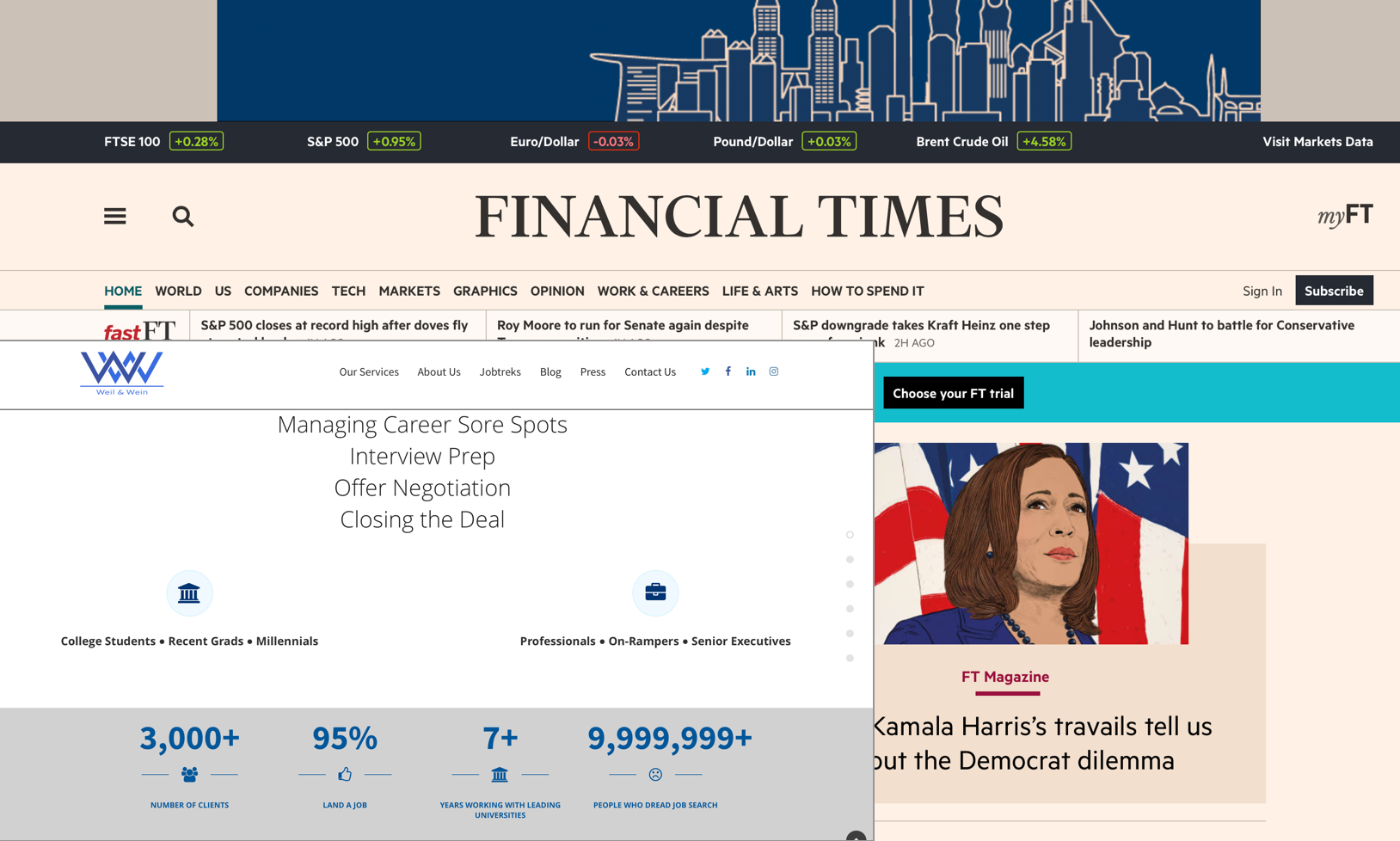
Task: Click the Financial Times masthead title
Action: [740, 216]
